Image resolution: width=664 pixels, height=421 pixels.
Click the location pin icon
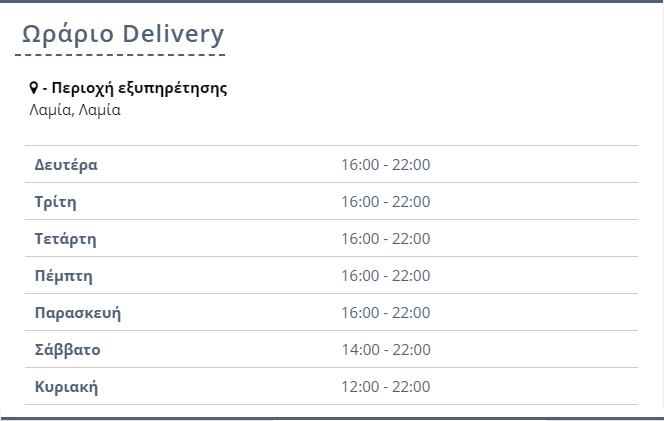pos(33,88)
